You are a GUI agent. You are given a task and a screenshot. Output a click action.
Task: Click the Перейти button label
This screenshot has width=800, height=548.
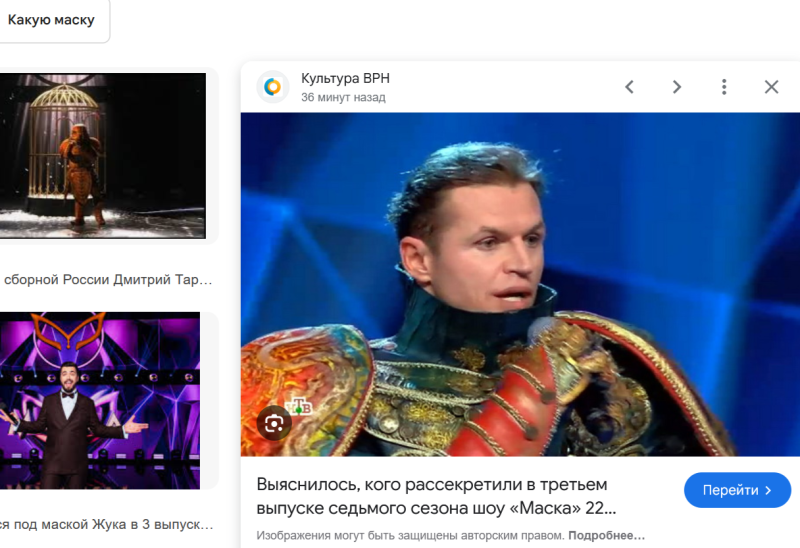(x=731, y=490)
